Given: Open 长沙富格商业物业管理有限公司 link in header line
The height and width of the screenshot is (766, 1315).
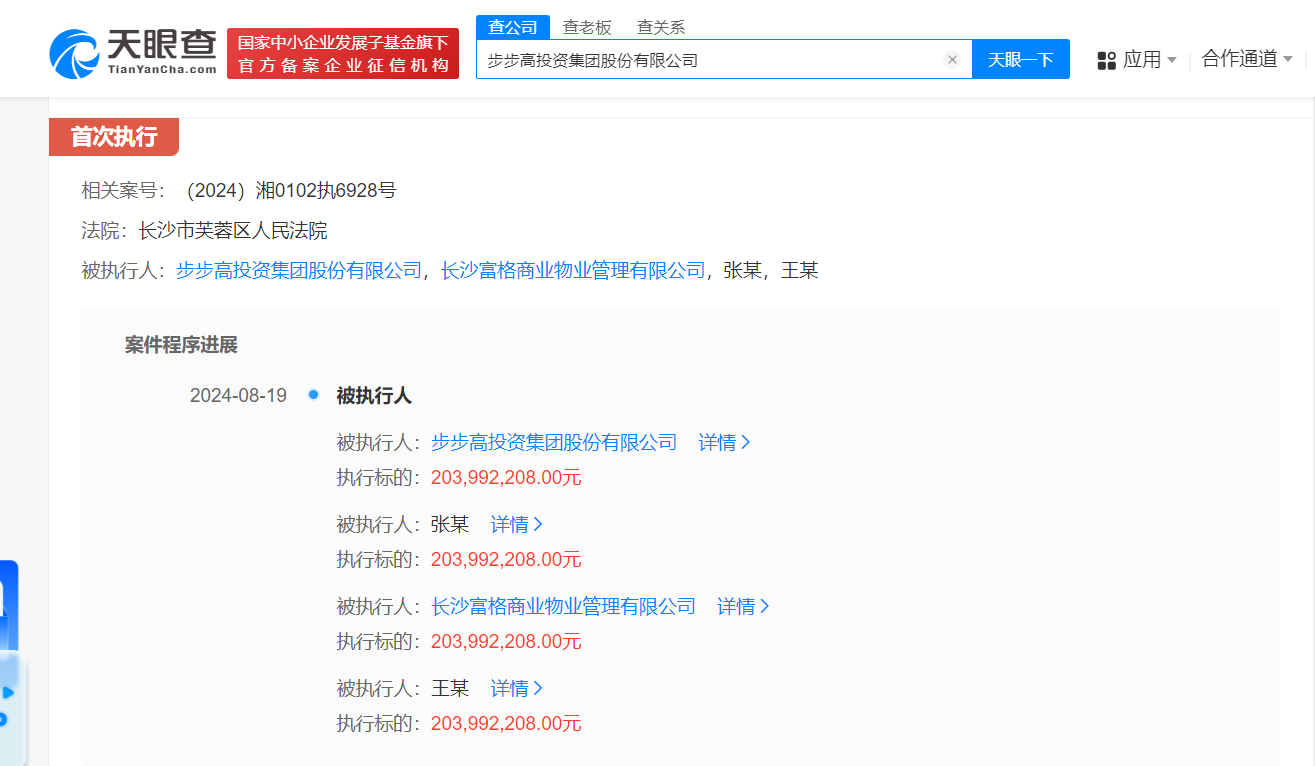Looking at the screenshot, I should tap(573, 270).
